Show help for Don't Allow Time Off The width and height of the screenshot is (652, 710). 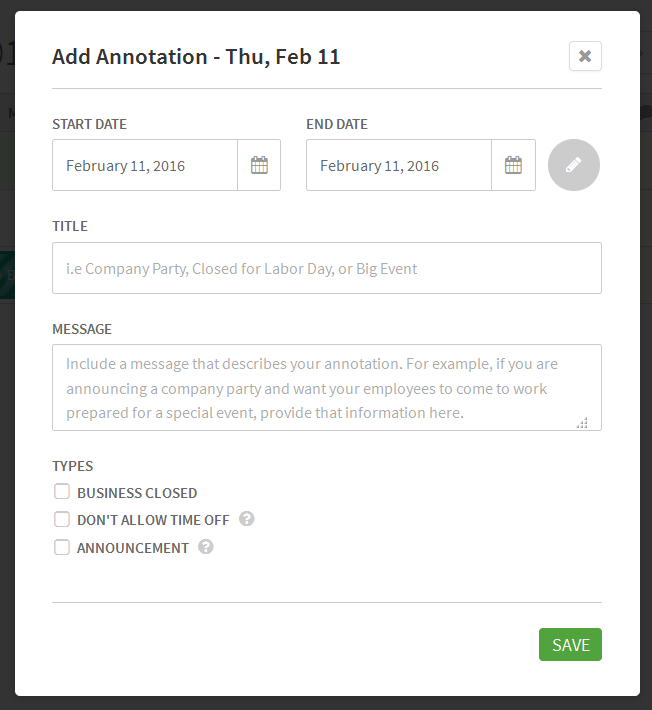[x=247, y=518]
